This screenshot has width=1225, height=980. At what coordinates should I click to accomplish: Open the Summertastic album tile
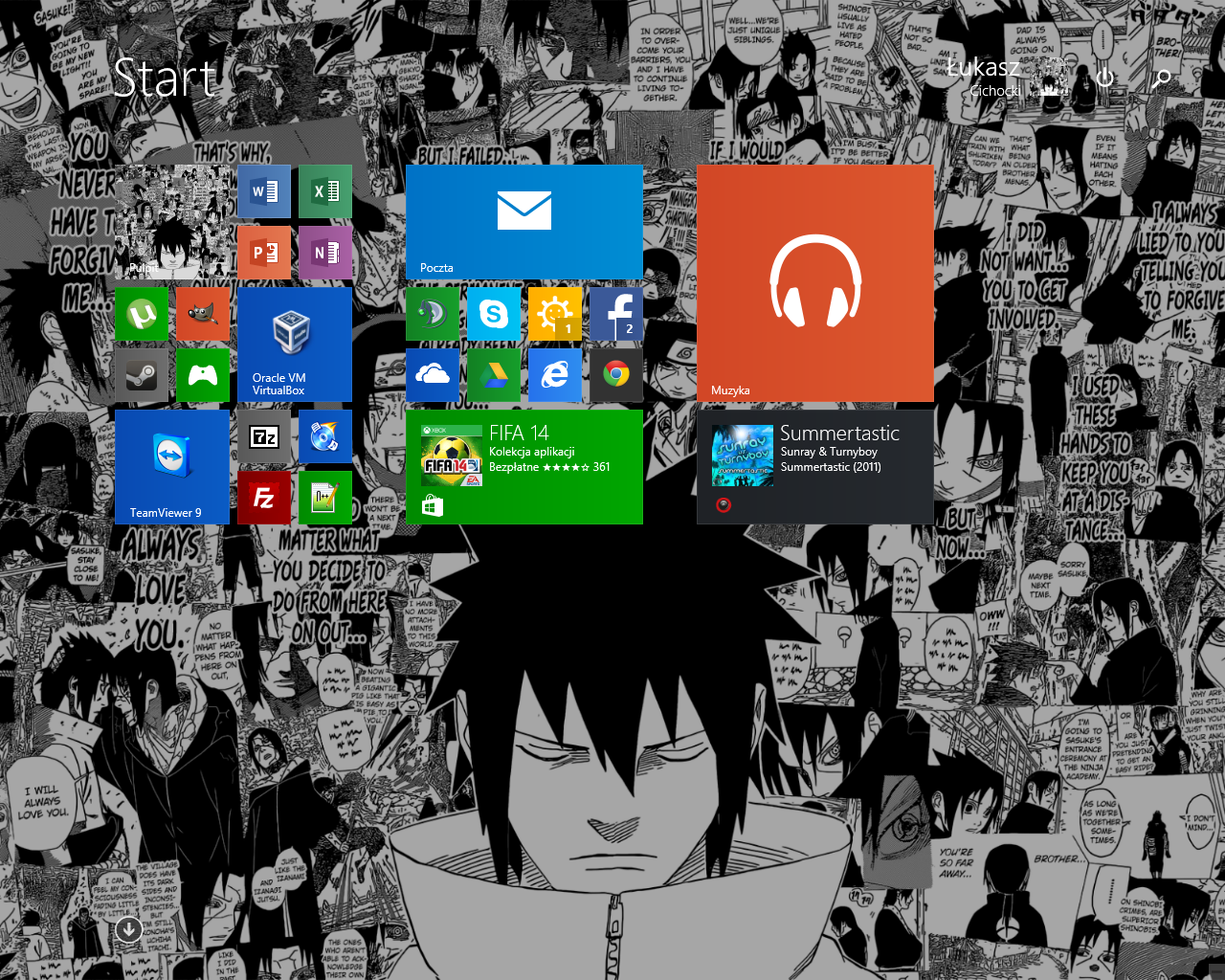(815, 467)
